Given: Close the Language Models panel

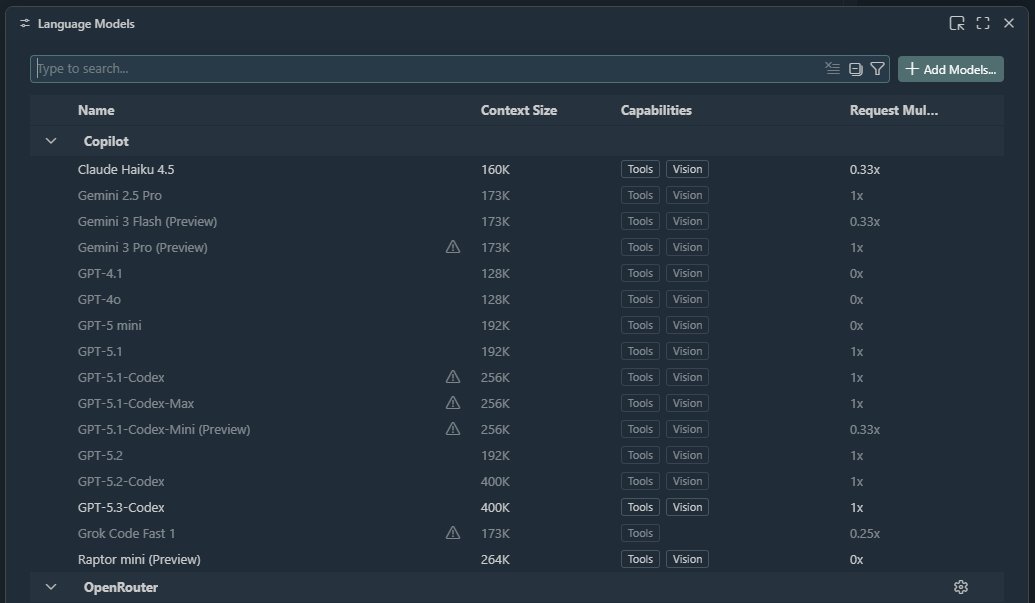Looking at the screenshot, I should [1009, 23].
